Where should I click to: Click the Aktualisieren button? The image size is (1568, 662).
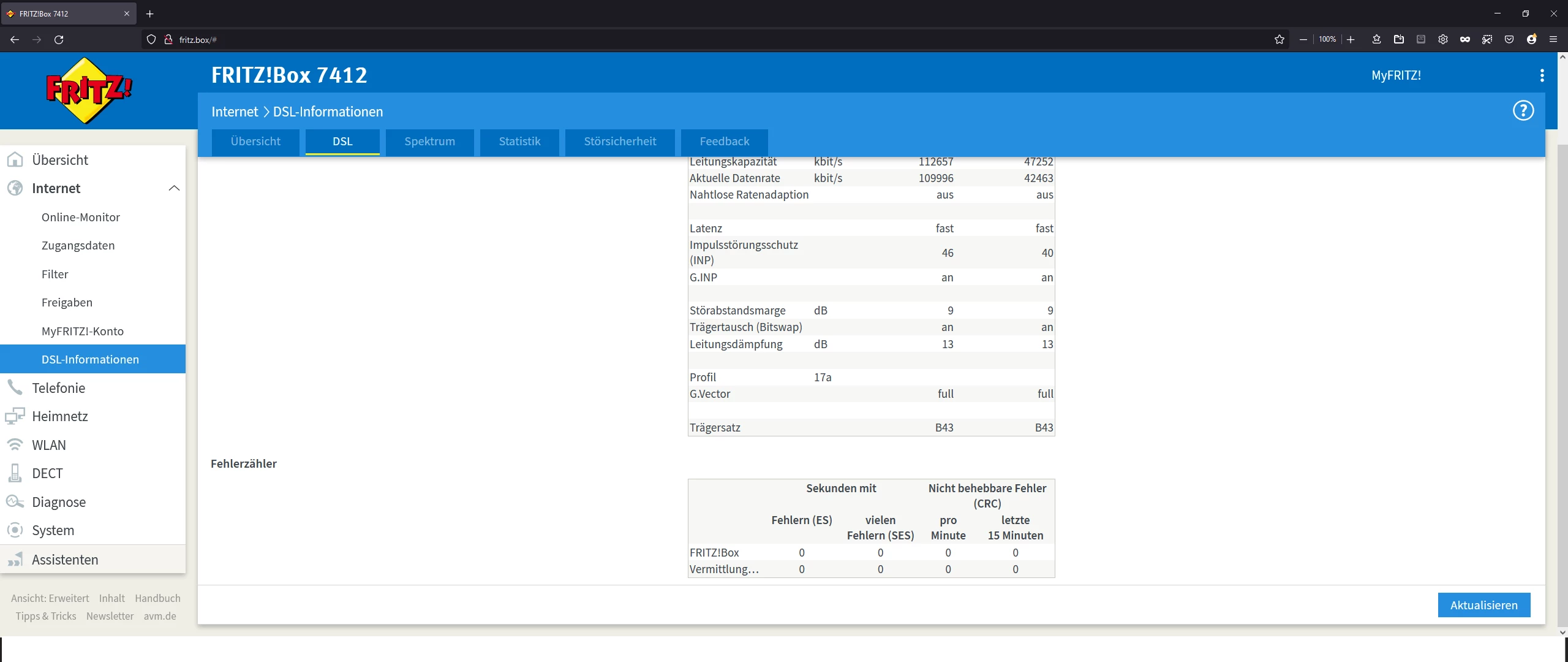click(x=1483, y=605)
